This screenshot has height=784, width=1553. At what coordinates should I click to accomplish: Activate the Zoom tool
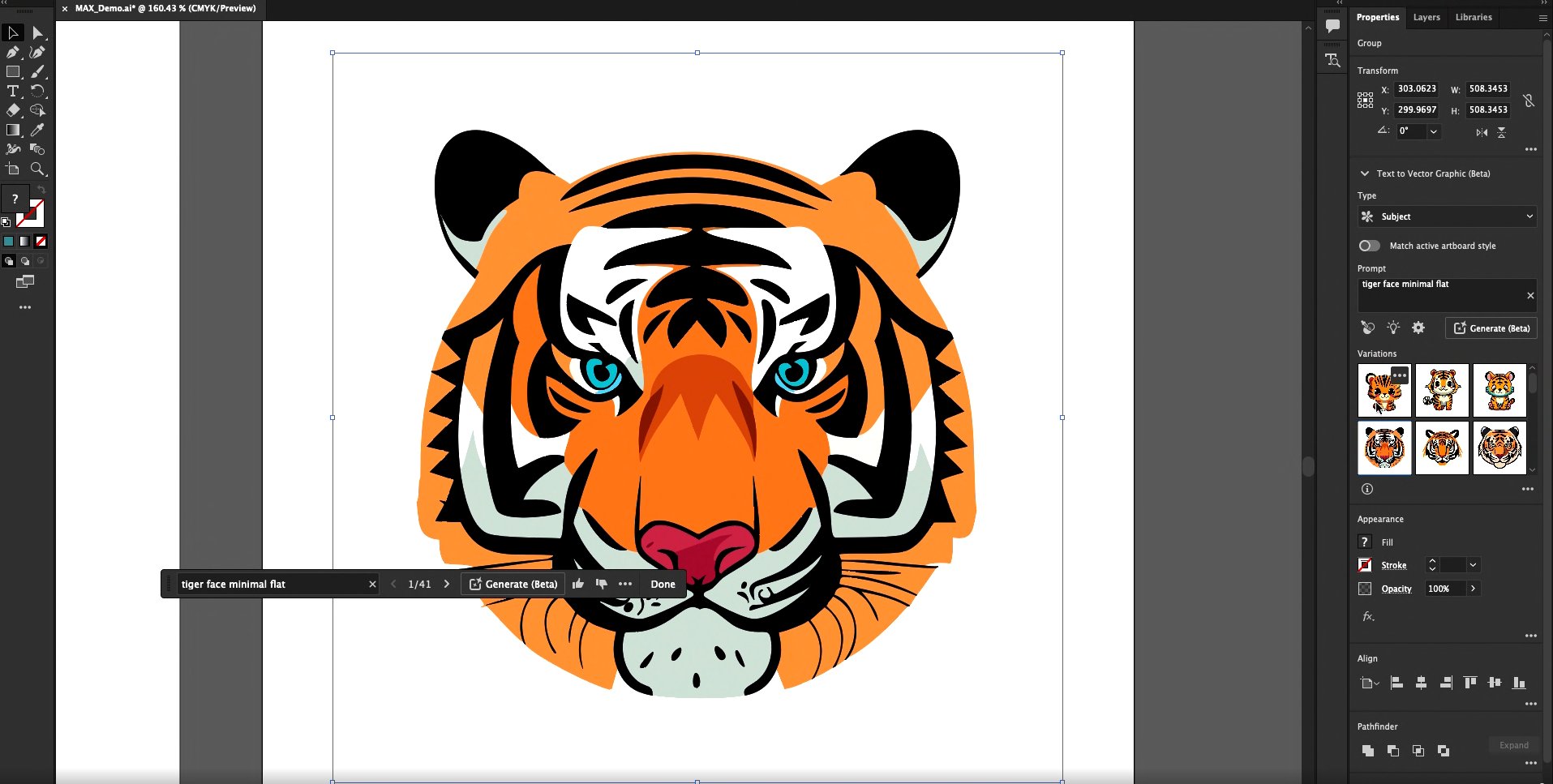pyautogui.click(x=38, y=169)
